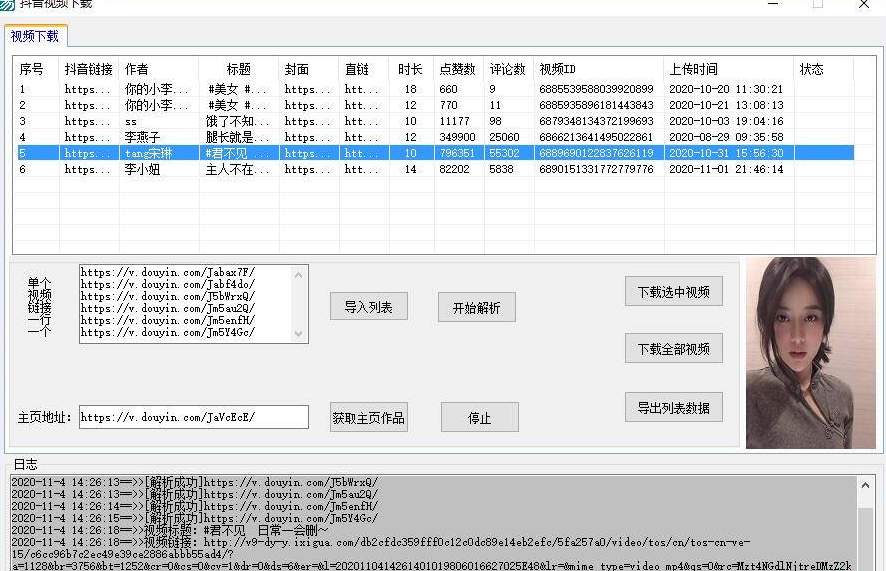Sort by 标题 column header
The width and height of the screenshot is (886, 571).
tap(238, 69)
